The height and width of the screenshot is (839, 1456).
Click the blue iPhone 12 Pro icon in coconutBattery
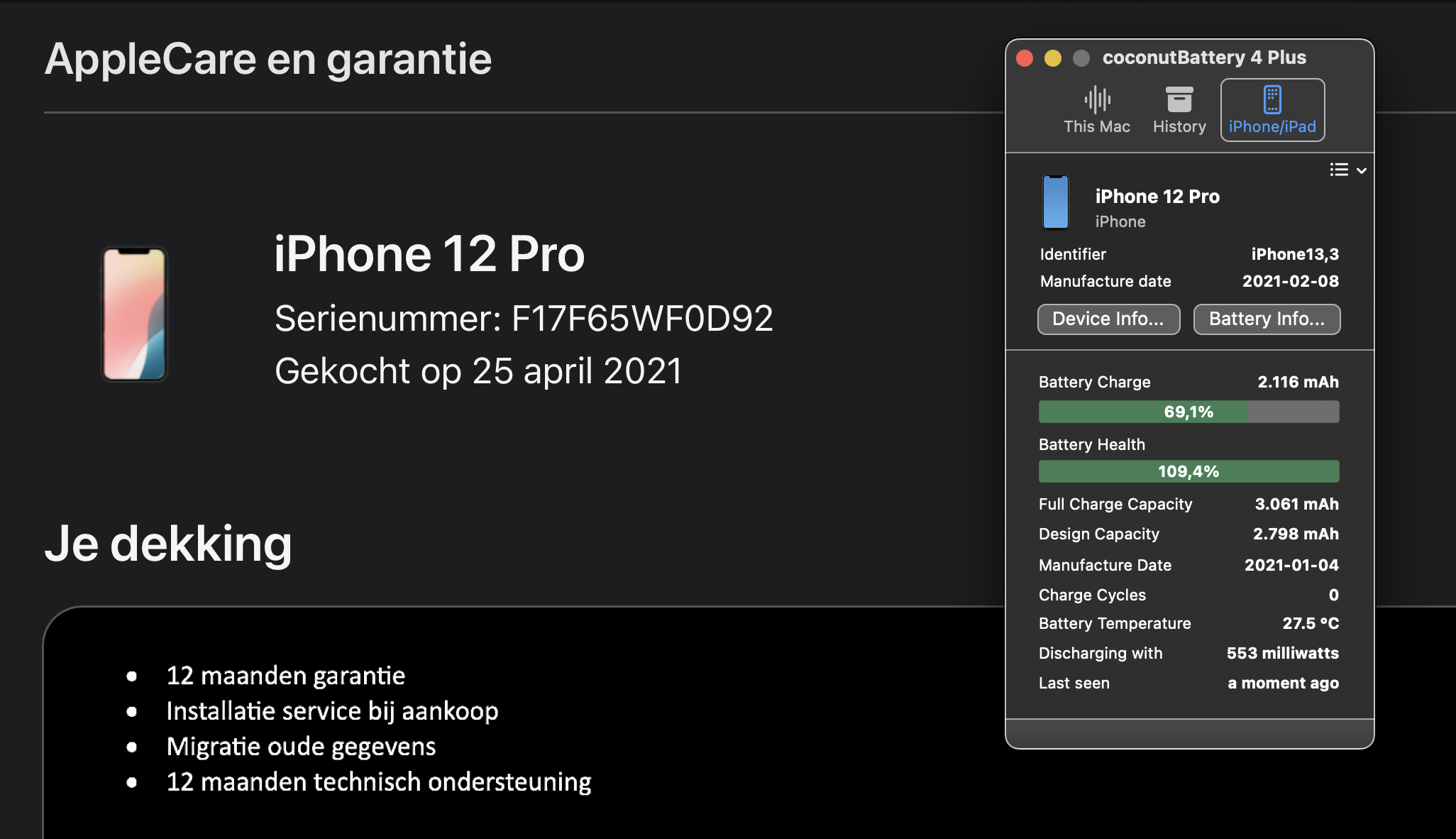tap(1055, 202)
